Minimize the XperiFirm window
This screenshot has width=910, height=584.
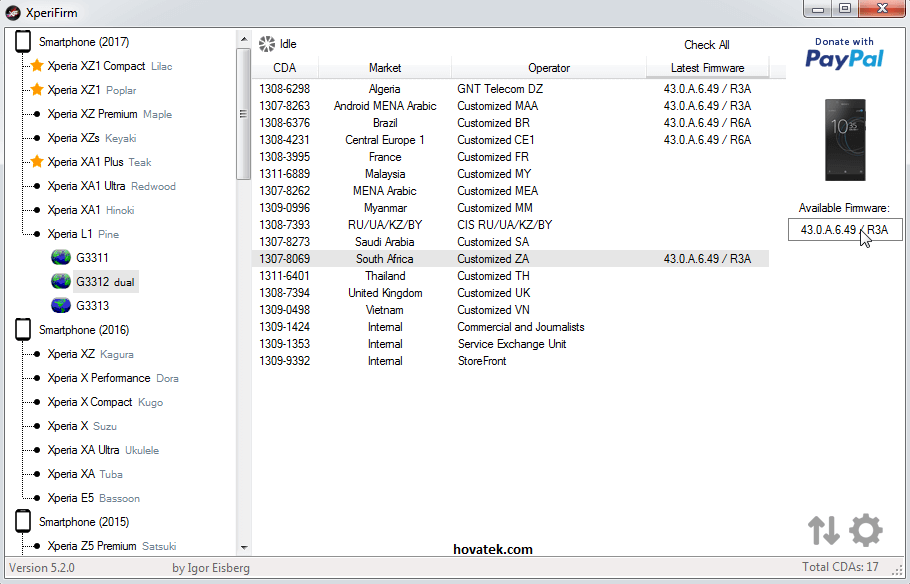pos(818,8)
